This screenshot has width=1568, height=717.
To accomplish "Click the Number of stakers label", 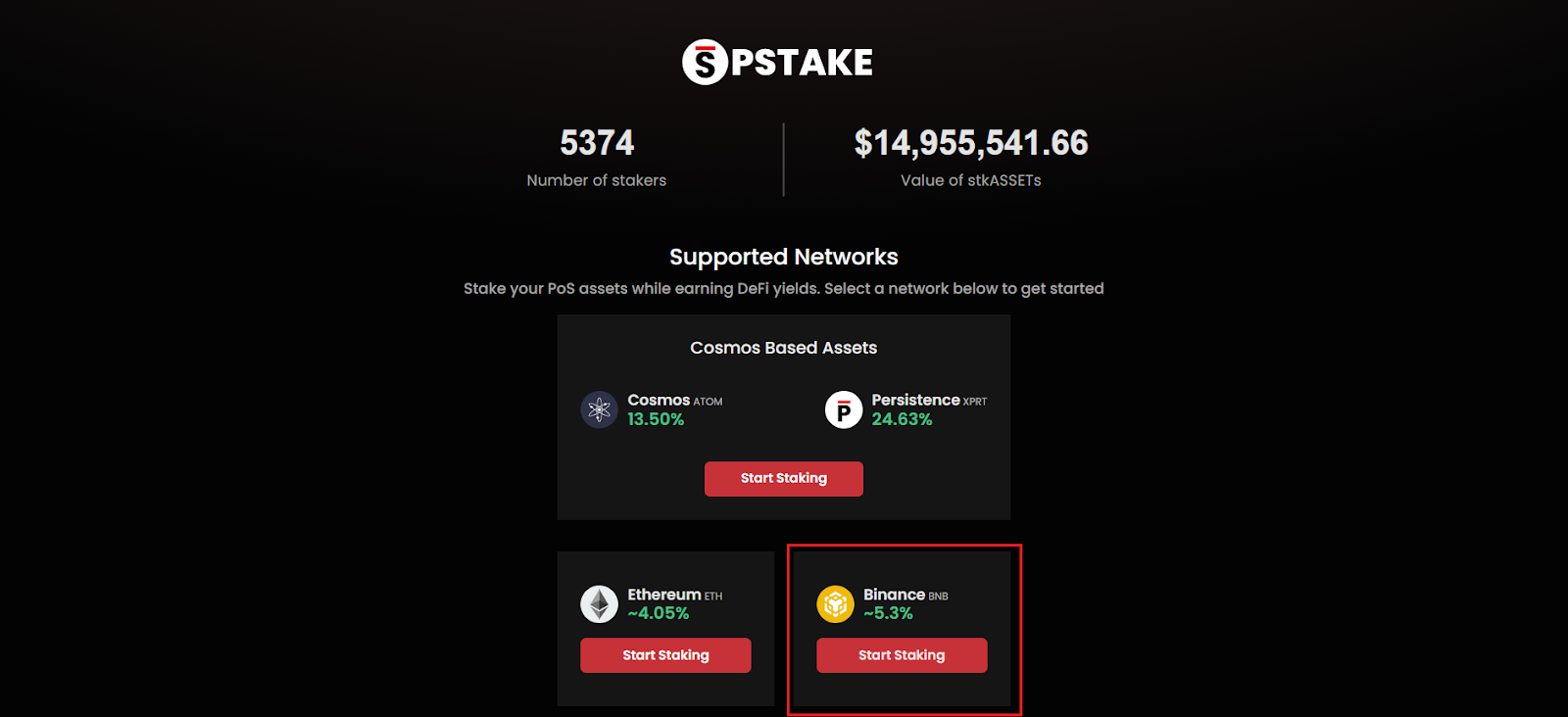I will point(597,180).
